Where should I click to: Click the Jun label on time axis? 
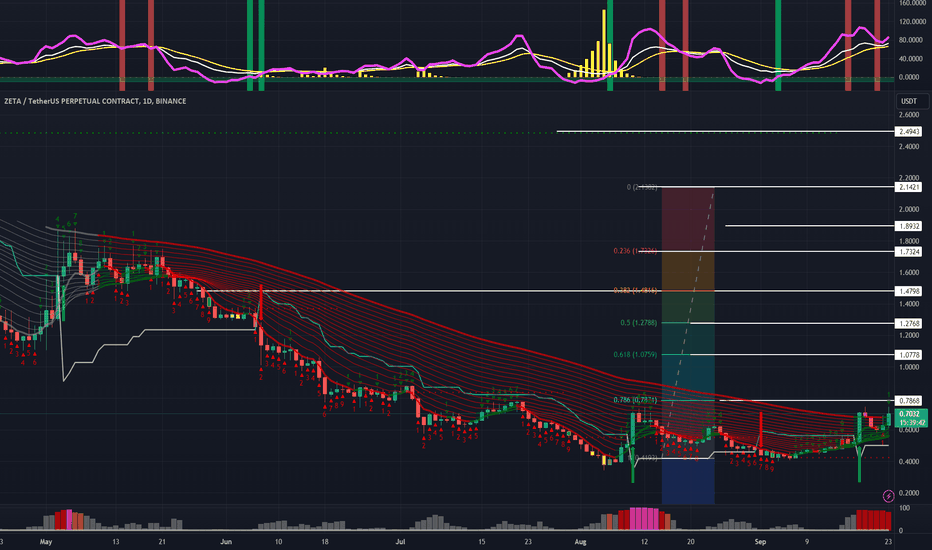tap(226, 542)
